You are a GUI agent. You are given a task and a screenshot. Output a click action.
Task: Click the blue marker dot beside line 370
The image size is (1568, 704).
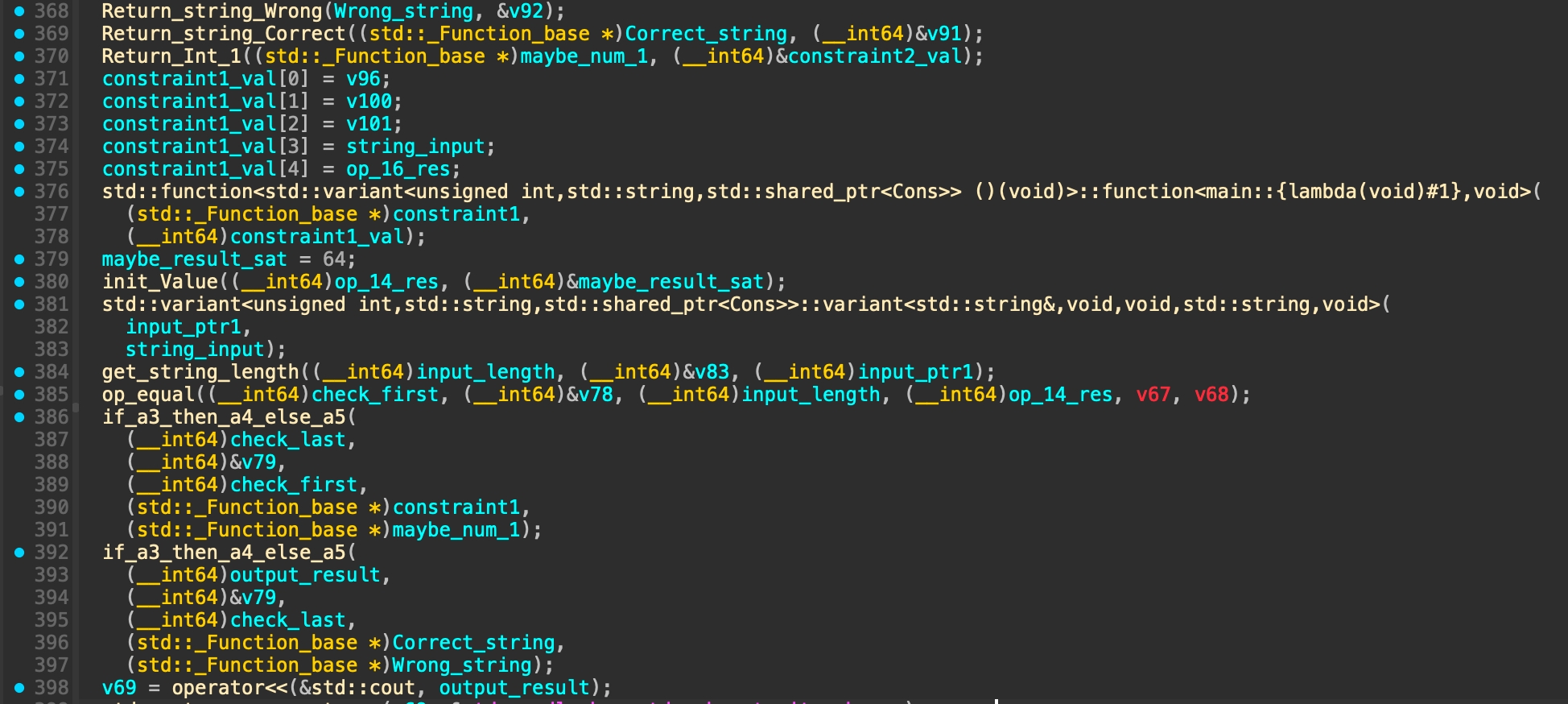(x=19, y=56)
